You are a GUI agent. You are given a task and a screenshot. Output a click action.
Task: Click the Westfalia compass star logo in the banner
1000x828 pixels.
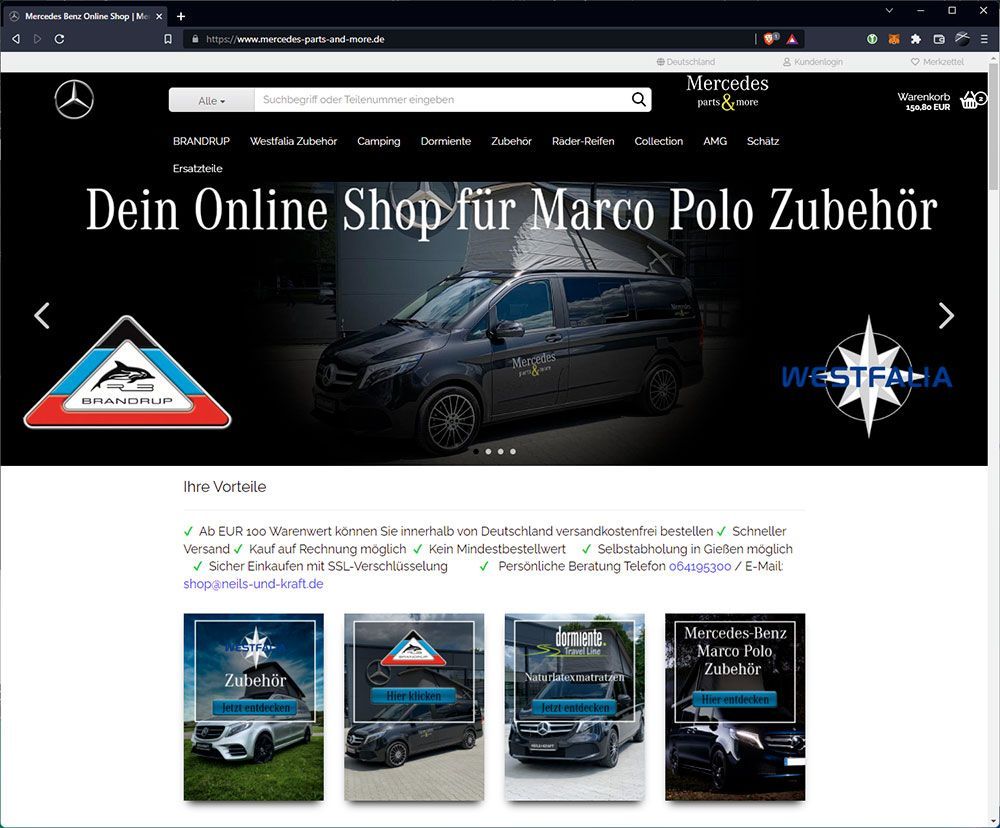click(x=867, y=376)
